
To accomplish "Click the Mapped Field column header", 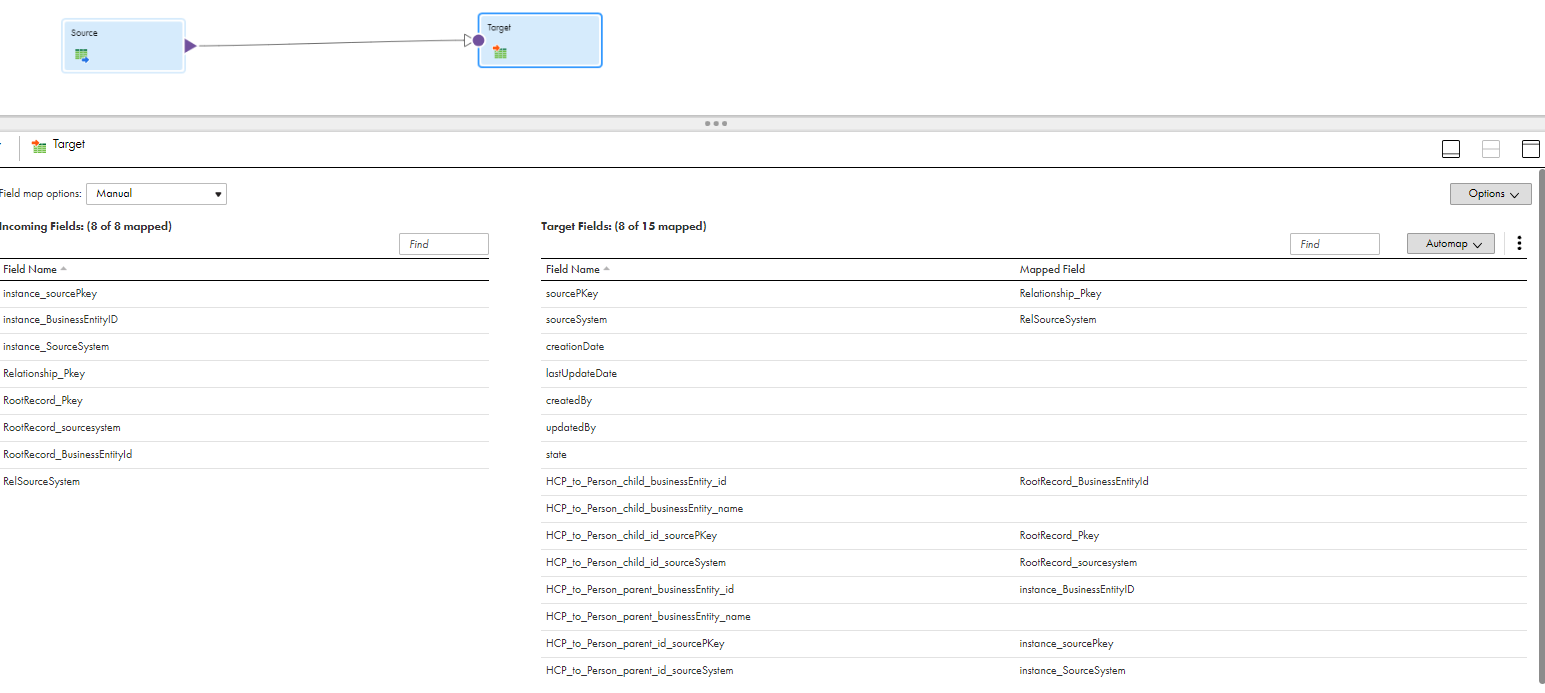I will [1052, 270].
